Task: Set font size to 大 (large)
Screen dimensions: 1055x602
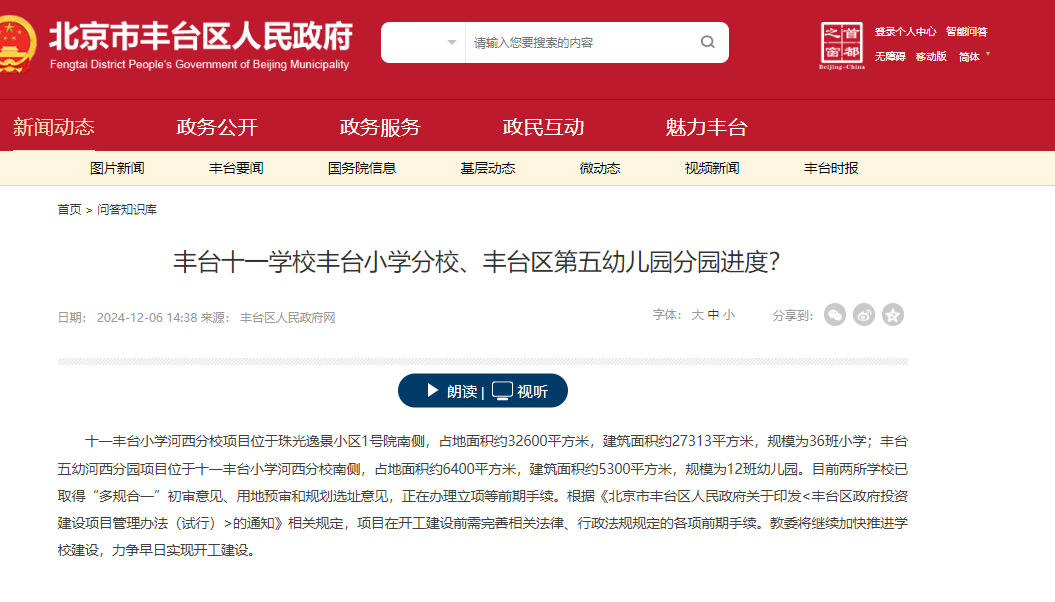Action: tap(697, 315)
